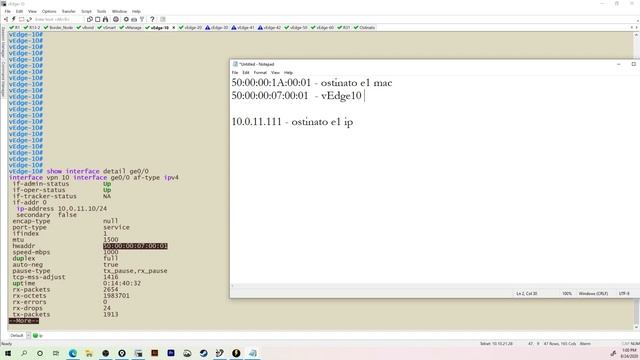The height and width of the screenshot is (360, 640).
Task: Click the highlighted hwaddr 50:00:00:07:00:01 value
Action: (x=135, y=246)
